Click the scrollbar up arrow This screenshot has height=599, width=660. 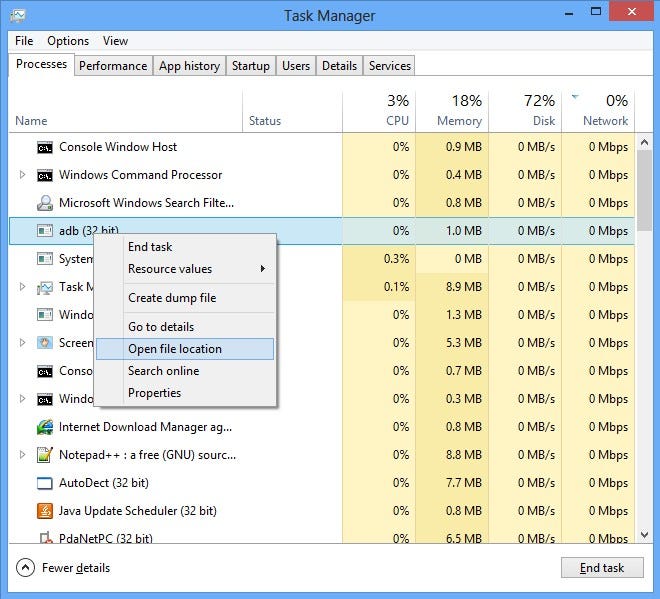(x=644, y=142)
